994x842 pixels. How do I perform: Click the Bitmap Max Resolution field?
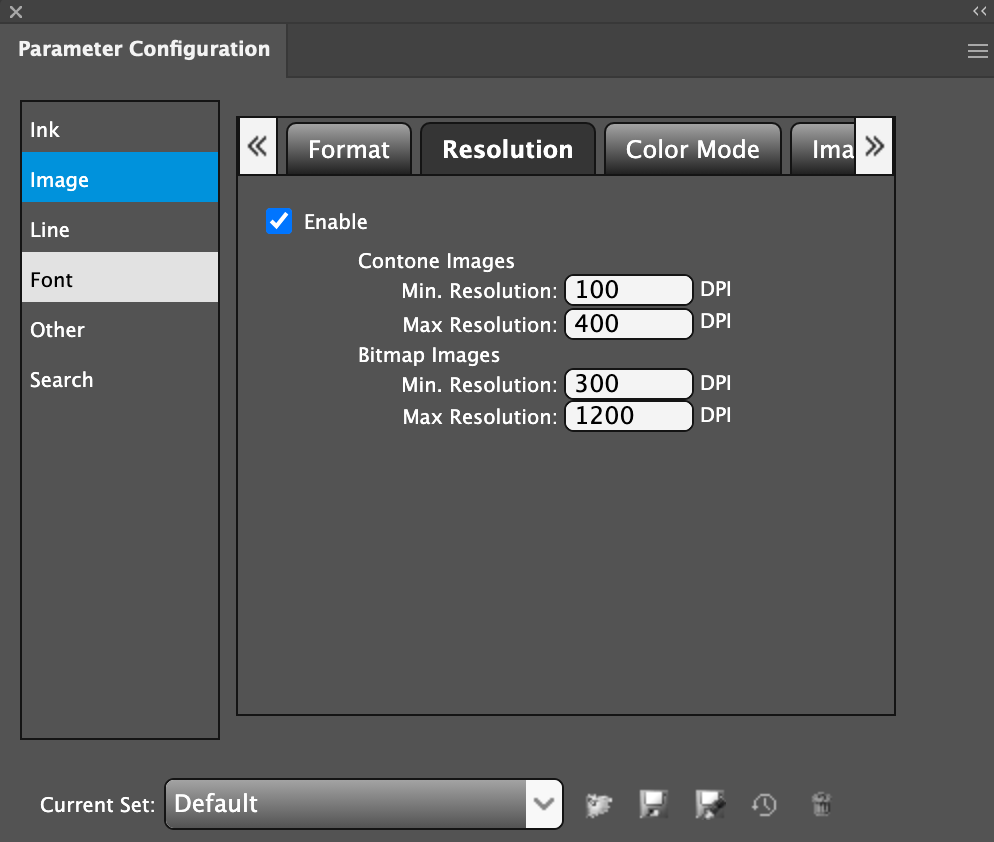coord(628,417)
